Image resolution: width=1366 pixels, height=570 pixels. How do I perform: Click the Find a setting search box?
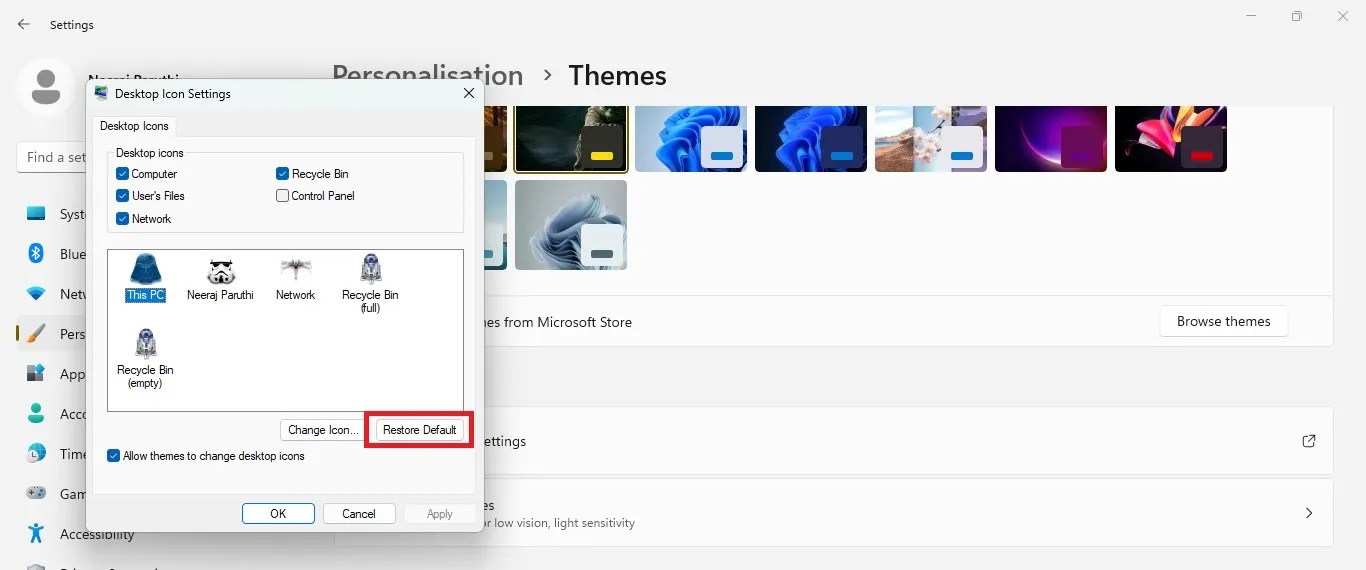[x=52, y=157]
